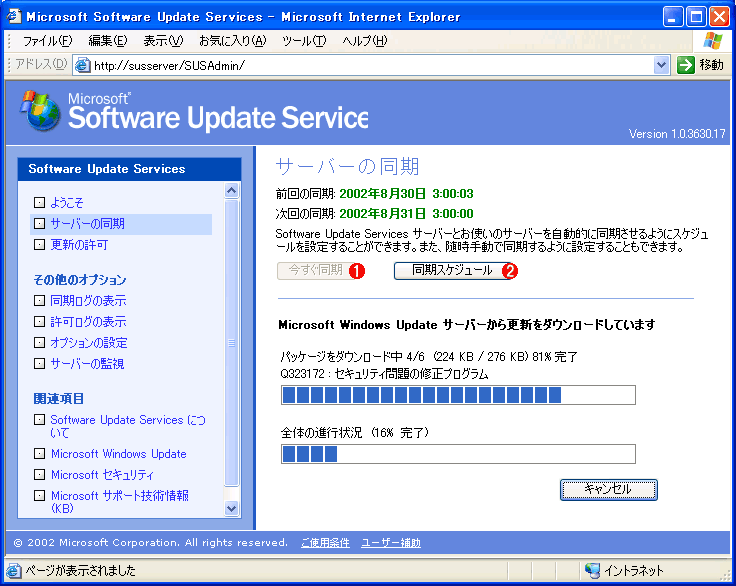Click bullet icon next to ようこそ

(39, 202)
